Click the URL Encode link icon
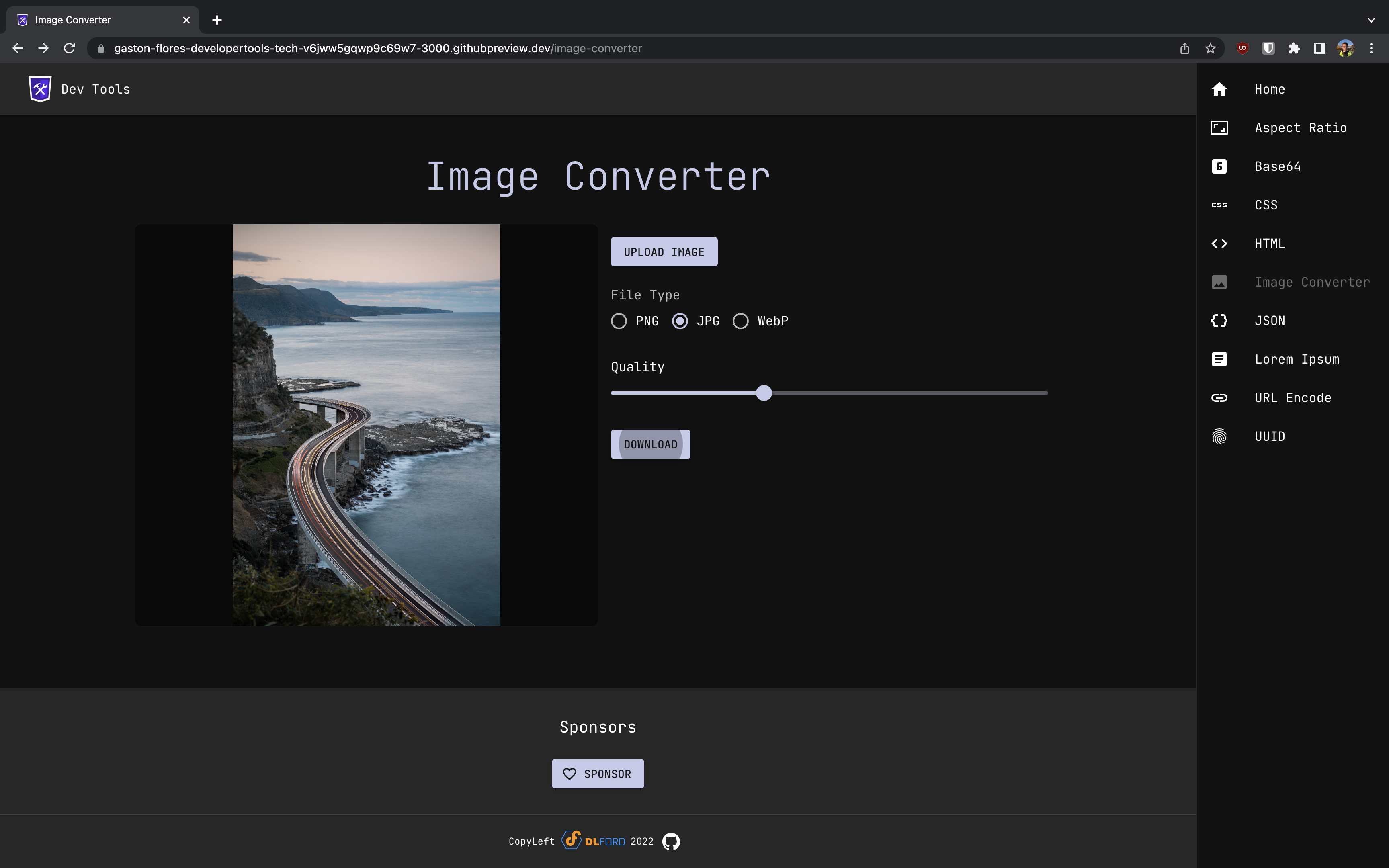Viewport: 1389px width, 868px height. tap(1219, 398)
